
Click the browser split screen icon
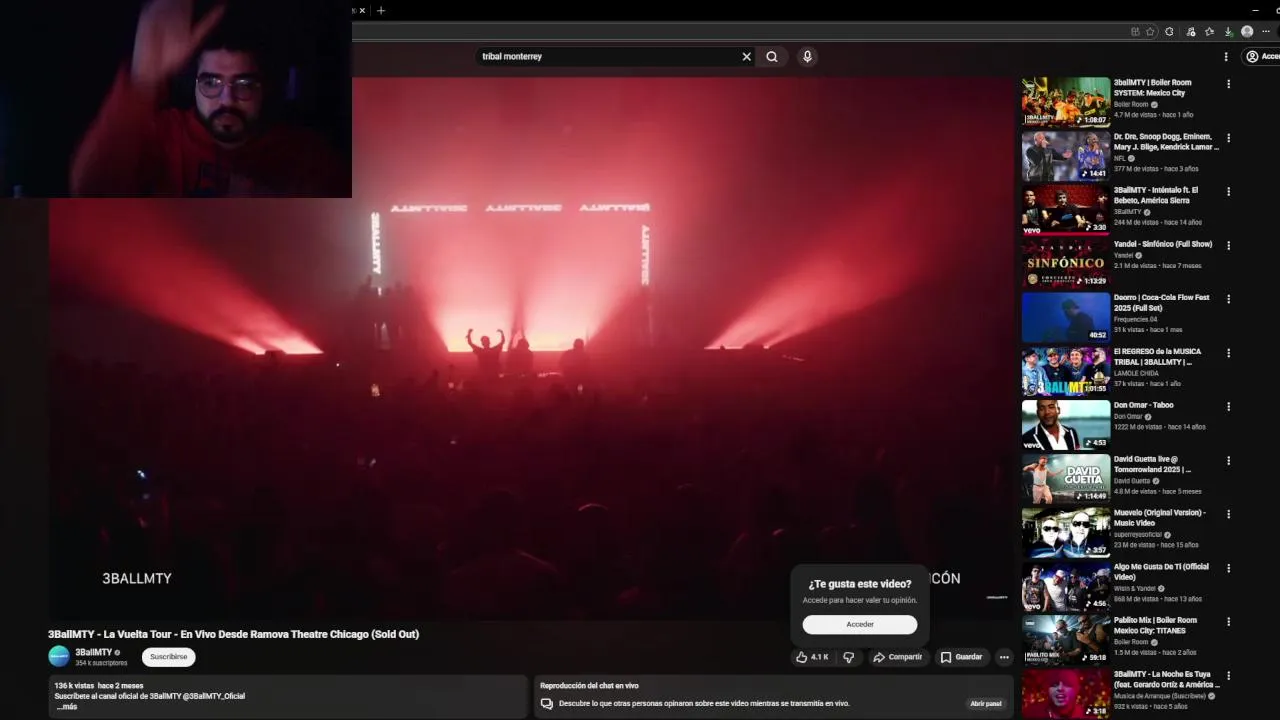coord(1135,31)
